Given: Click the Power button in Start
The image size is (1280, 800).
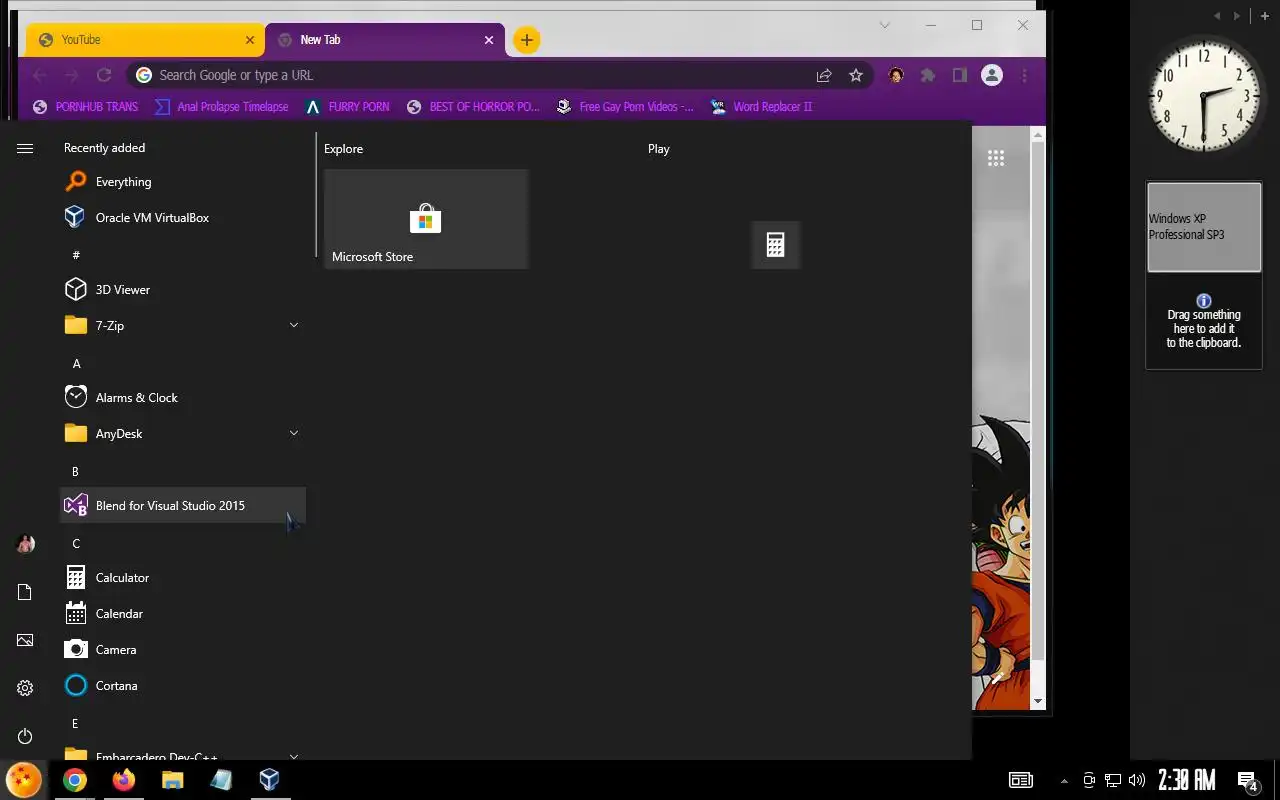Looking at the screenshot, I should [x=25, y=736].
